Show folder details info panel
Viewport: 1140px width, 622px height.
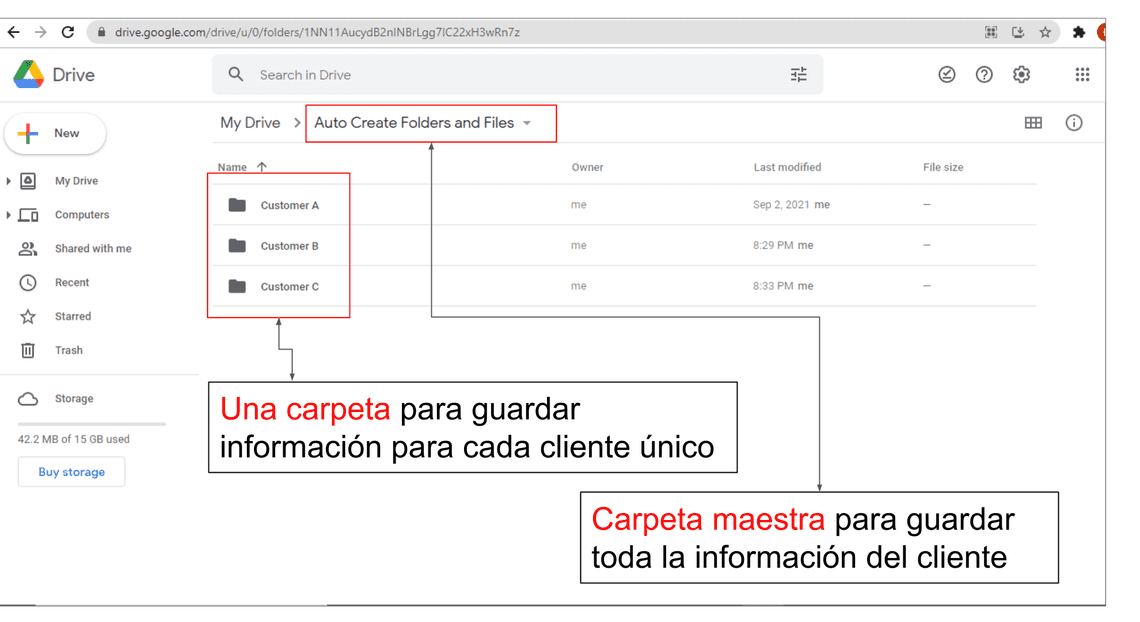click(1074, 123)
